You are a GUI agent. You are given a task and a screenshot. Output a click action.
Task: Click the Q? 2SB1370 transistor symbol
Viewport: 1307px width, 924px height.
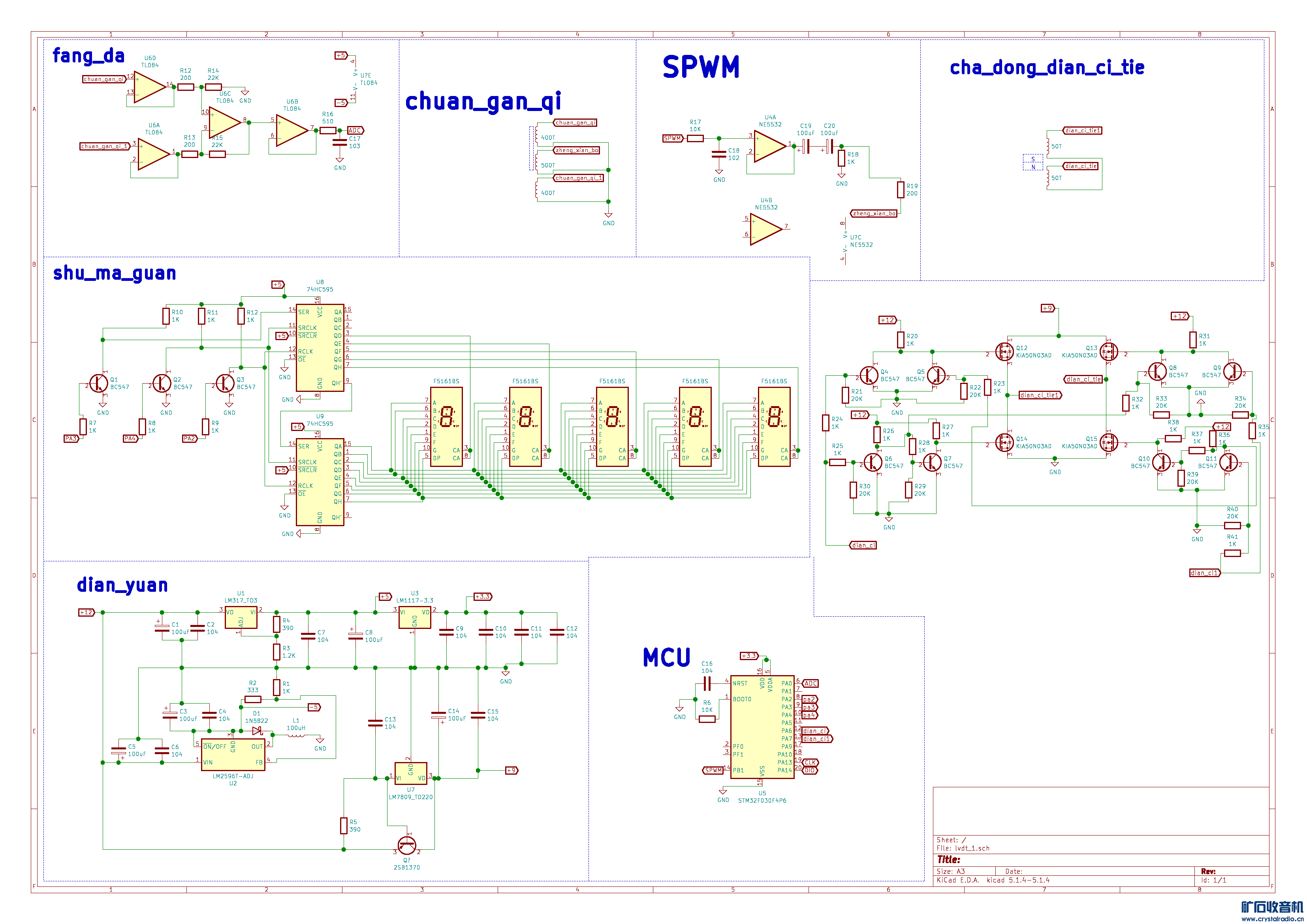click(x=407, y=845)
